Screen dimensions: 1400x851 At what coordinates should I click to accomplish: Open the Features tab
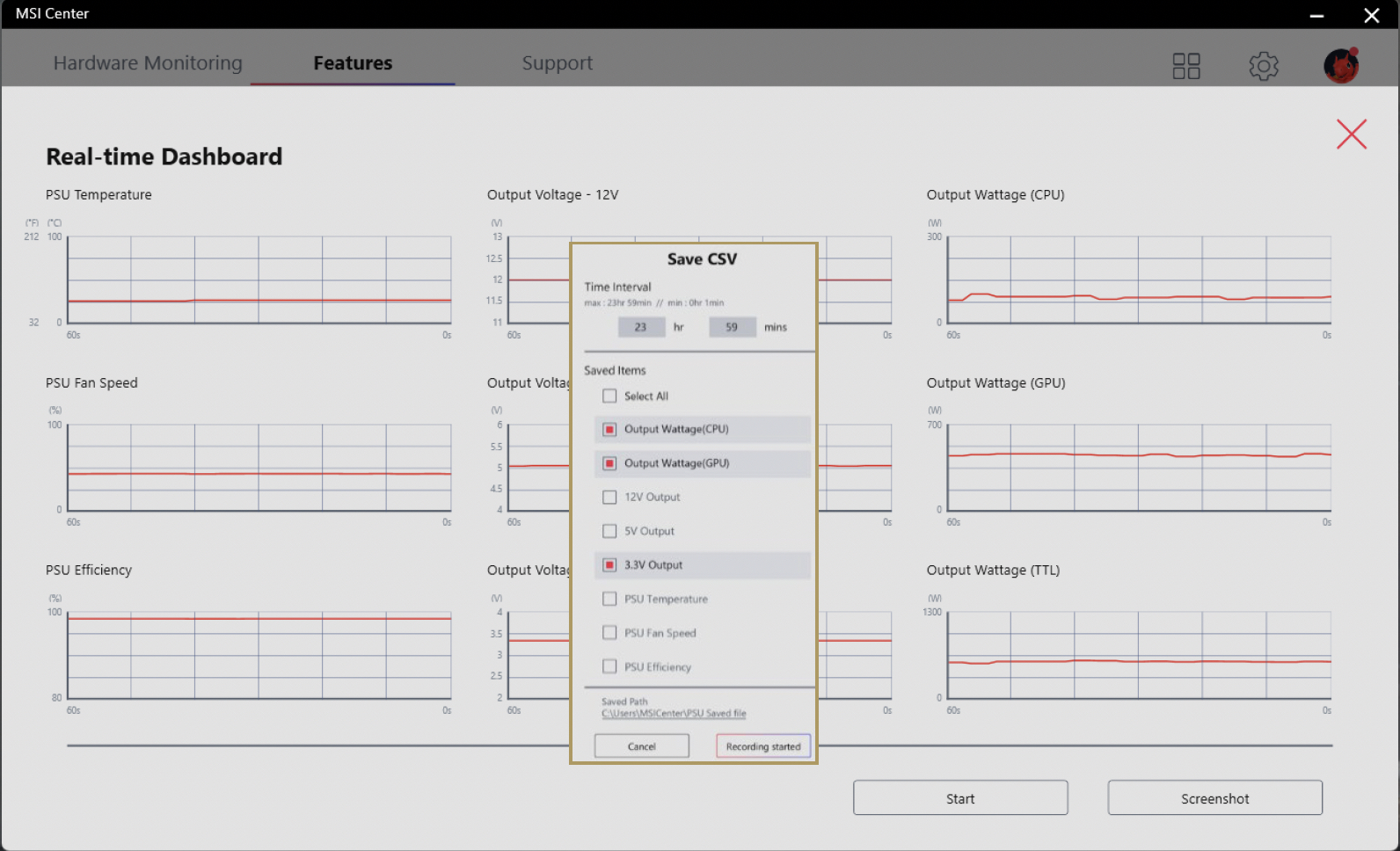[353, 63]
